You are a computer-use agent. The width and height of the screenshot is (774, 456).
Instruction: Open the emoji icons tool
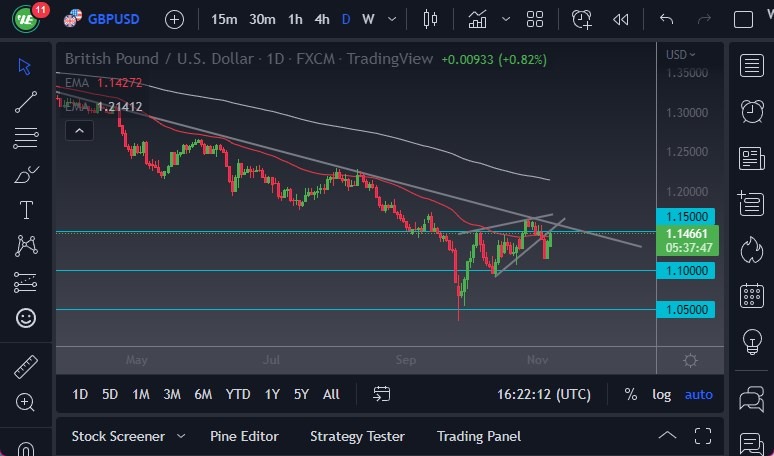26,318
